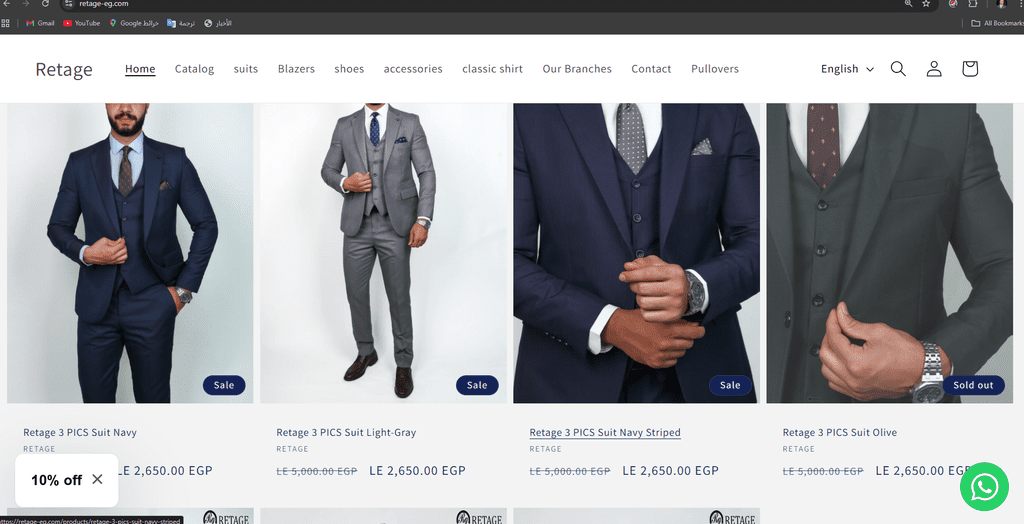Bookmark page with the star icon
The width and height of the screenshot is (1024, 524).
coord(926,4)
